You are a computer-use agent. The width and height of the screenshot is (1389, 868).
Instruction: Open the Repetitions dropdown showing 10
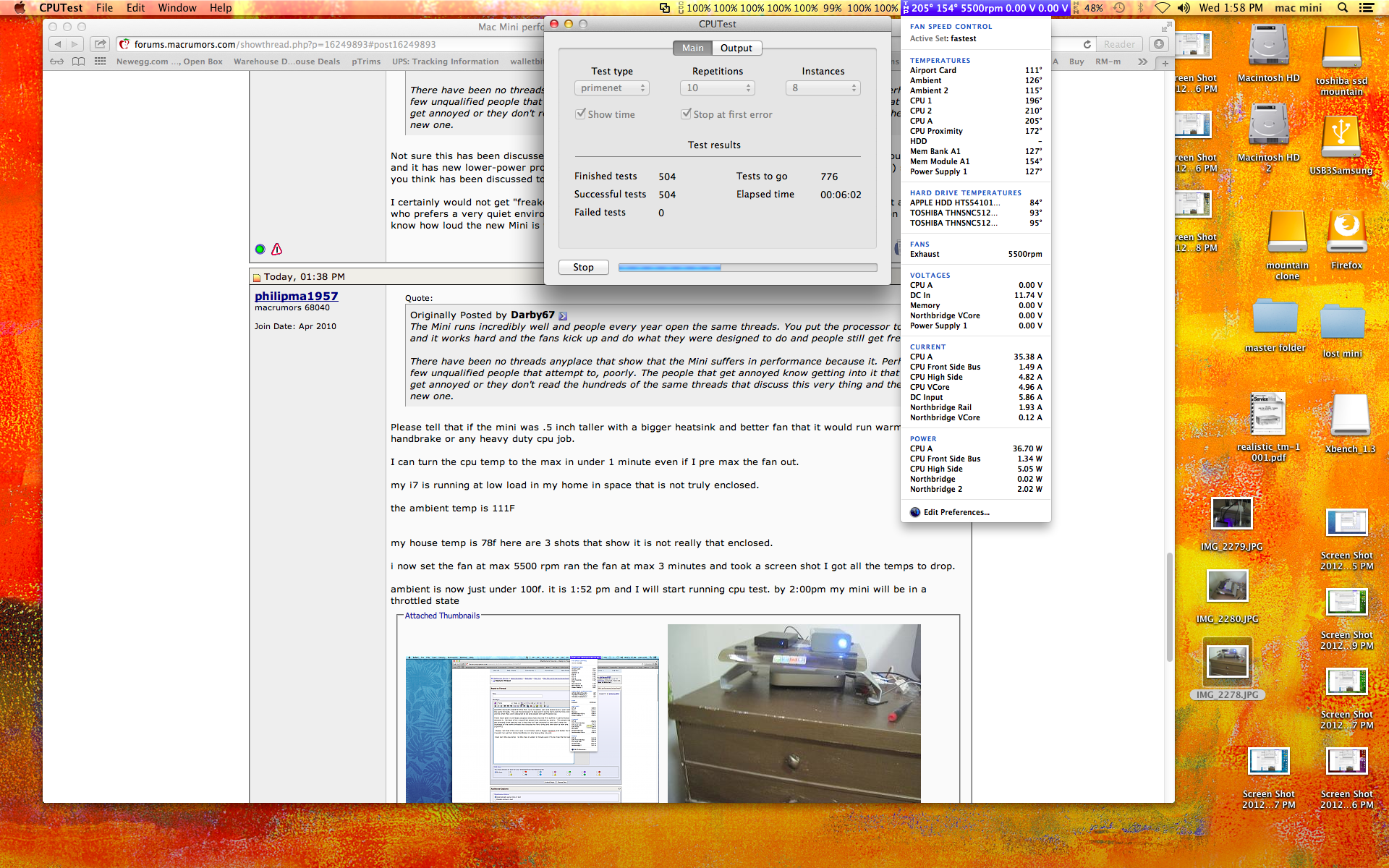(717, 88)
